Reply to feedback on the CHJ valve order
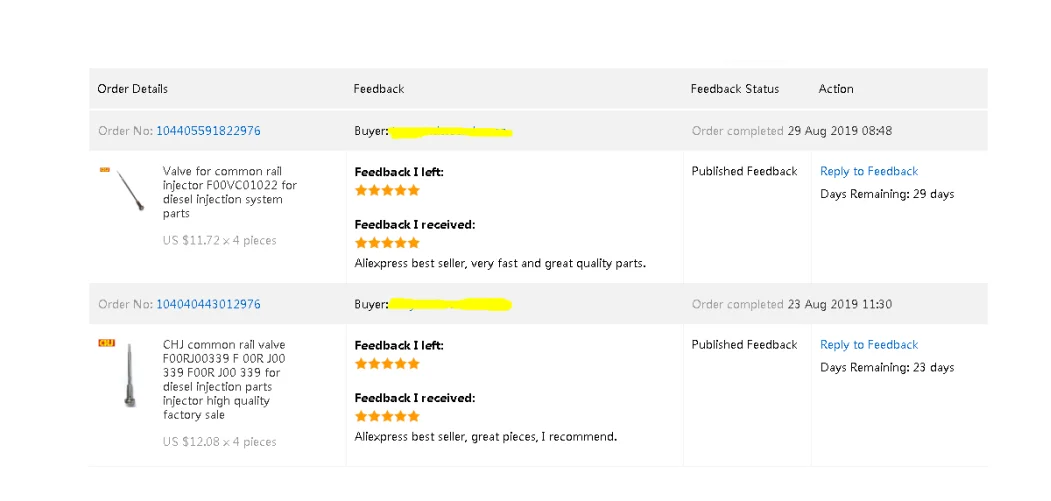 [x=868, y=345]
